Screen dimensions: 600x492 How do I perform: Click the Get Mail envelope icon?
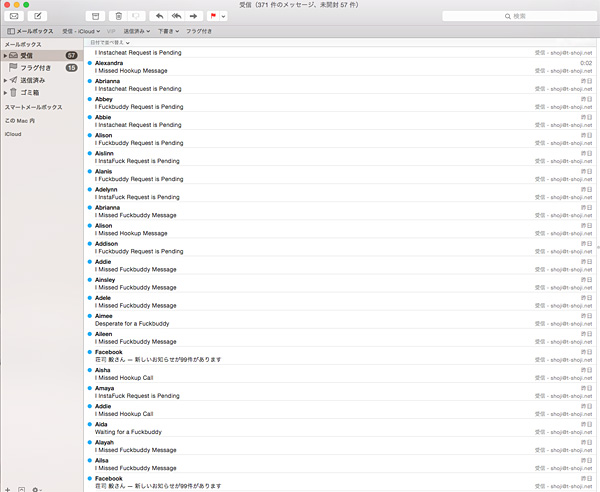(x=14, y=16)
